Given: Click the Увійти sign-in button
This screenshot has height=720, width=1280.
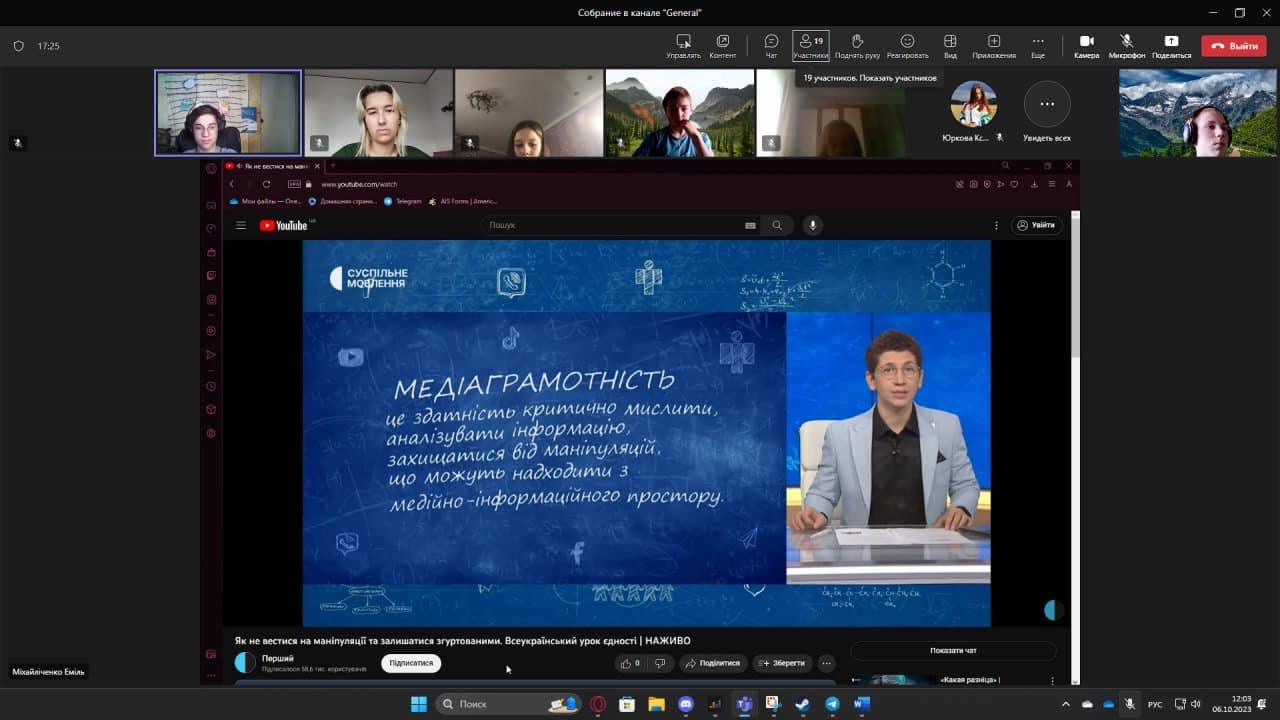Looking at the screenshot, I should tap(1037, 225).
